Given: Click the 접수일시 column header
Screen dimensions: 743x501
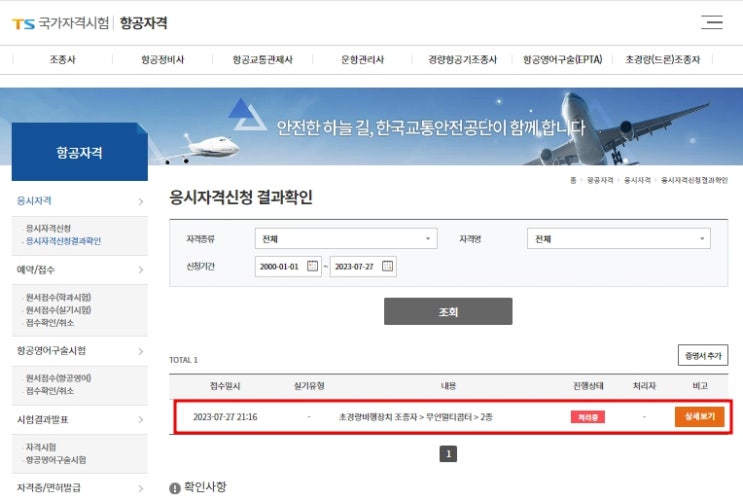Looking at the screenshot, I should pos(225,386).
